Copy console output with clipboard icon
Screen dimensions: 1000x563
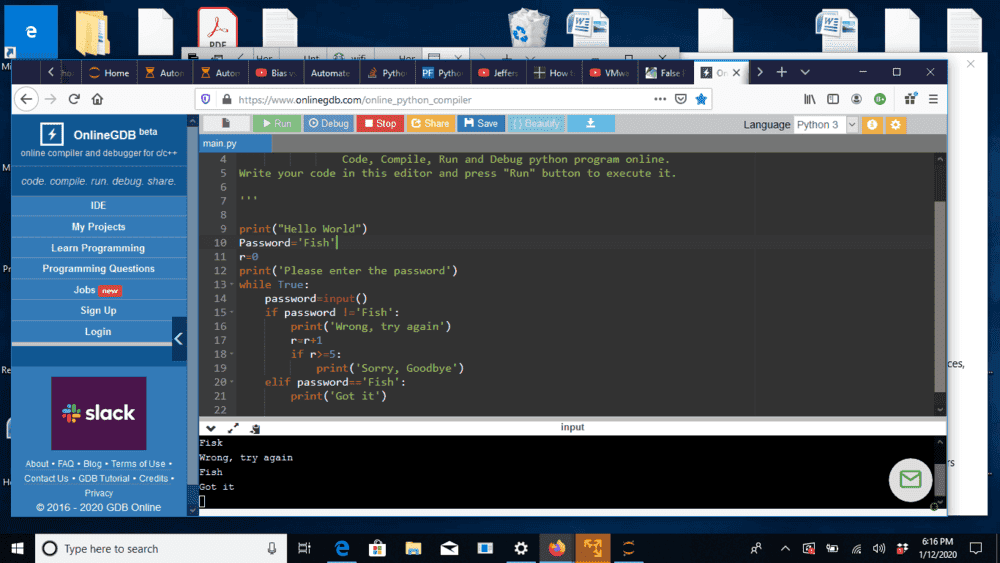(x=255, y=428)
